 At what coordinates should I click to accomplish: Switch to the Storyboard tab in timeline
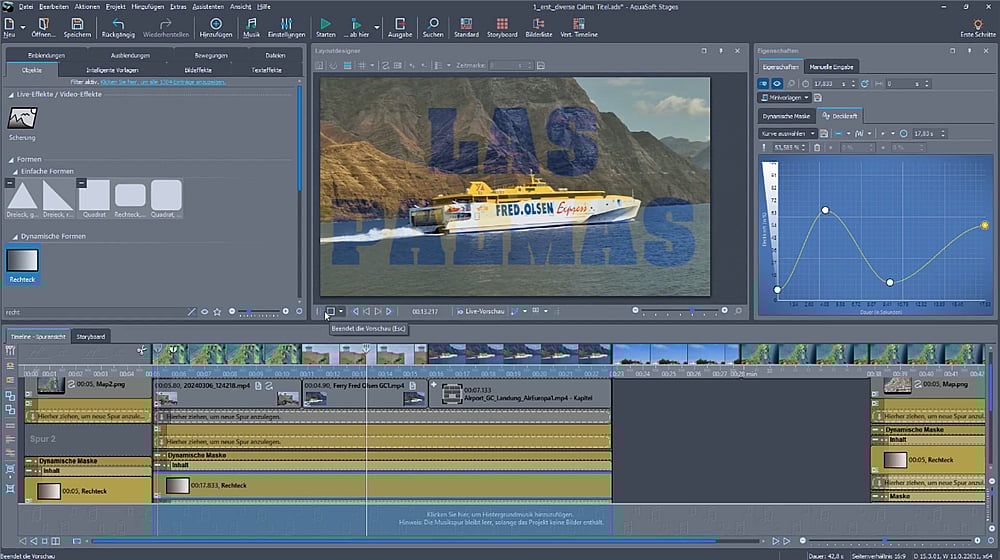pos(91,336)
